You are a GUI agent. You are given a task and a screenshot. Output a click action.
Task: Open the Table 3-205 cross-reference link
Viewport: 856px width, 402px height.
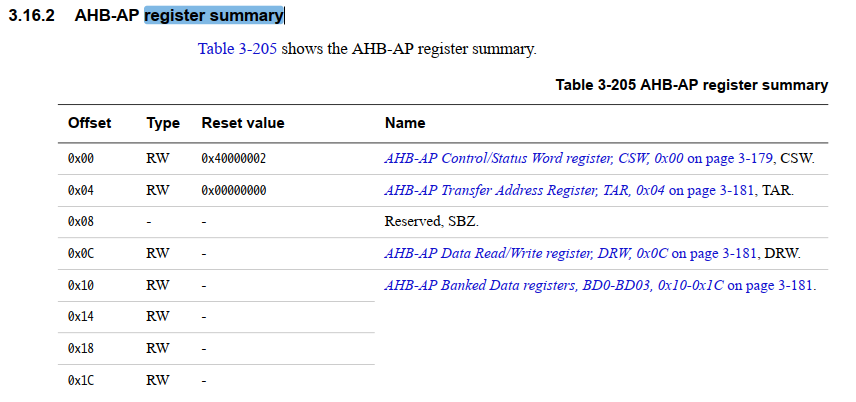pyautogui.click(x=236, y=48)
